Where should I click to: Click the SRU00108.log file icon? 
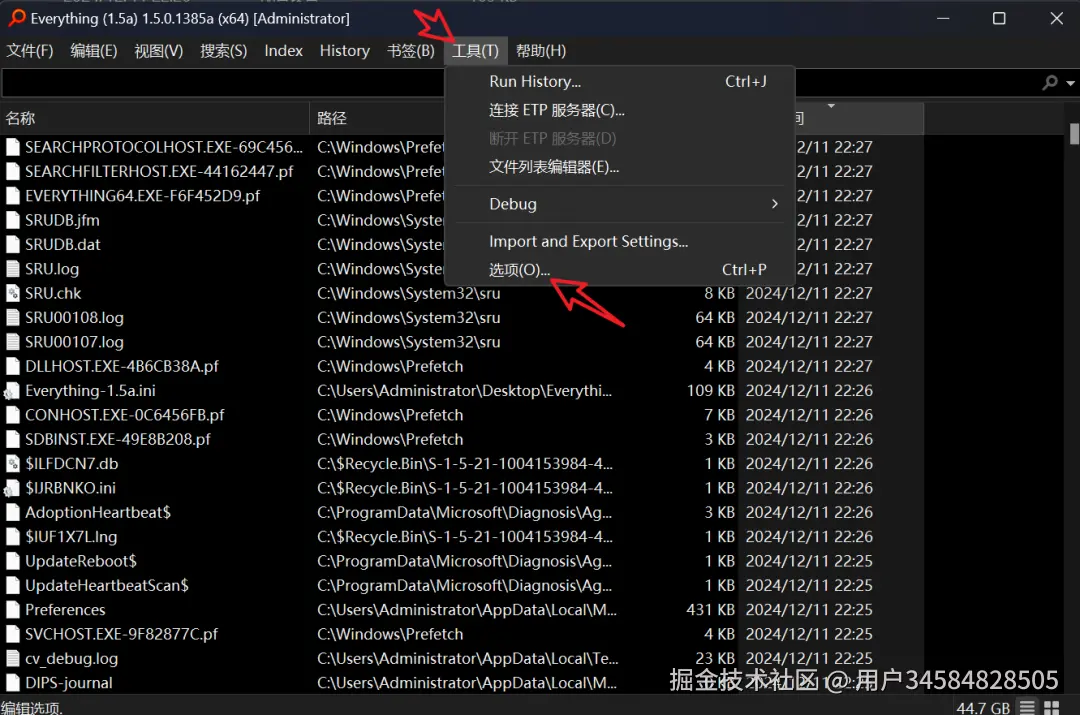[x=12, y=318]
